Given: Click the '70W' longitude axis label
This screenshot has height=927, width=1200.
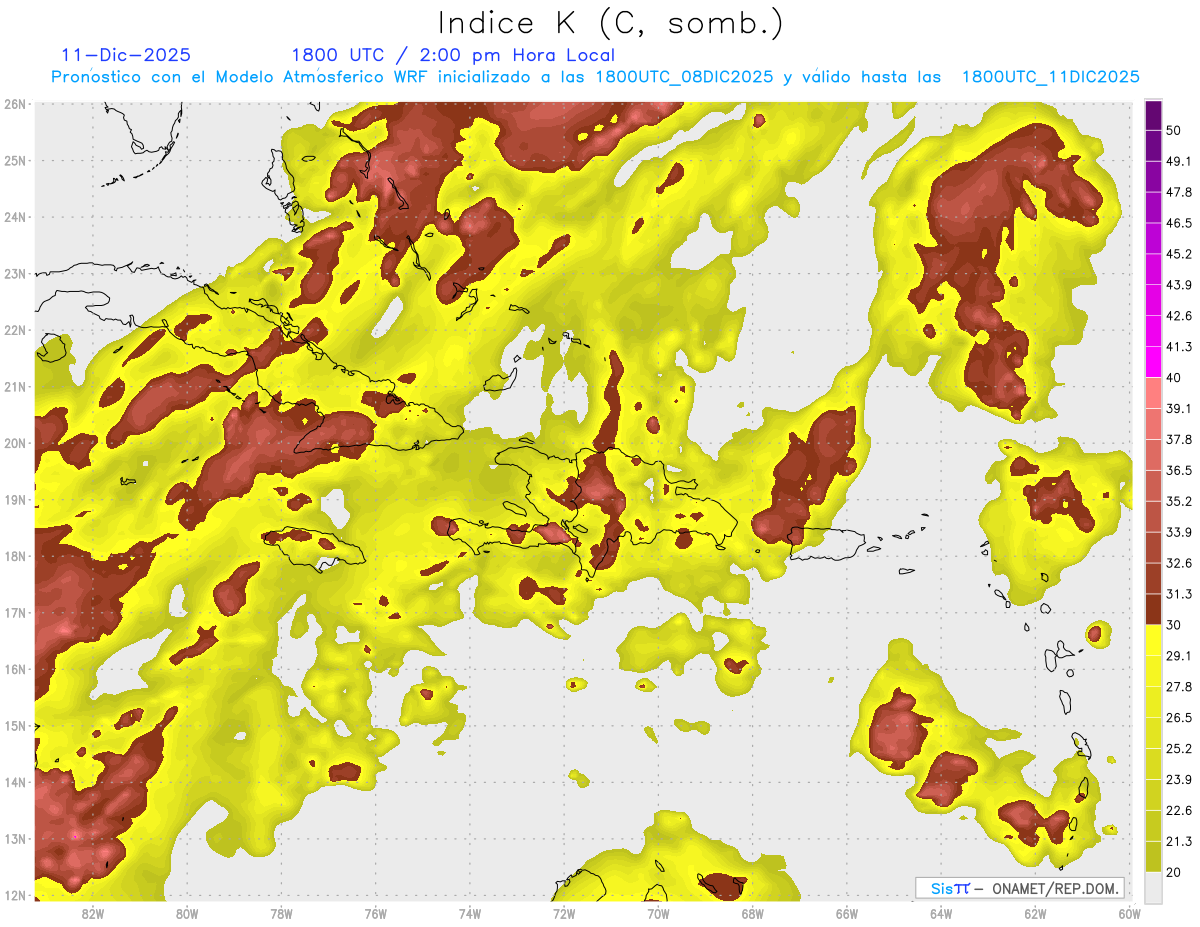Looking at the screenshot, I should click(658, 914).
